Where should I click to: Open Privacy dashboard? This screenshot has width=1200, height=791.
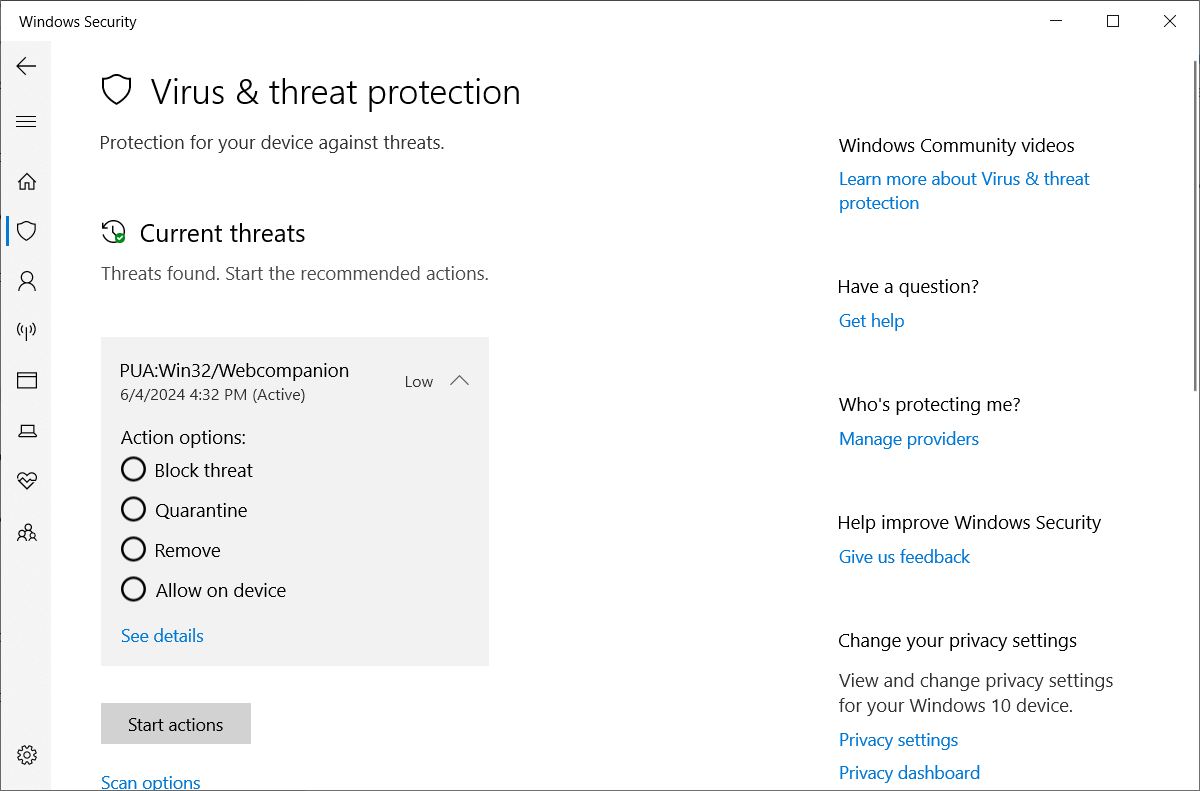click(908, 772)
